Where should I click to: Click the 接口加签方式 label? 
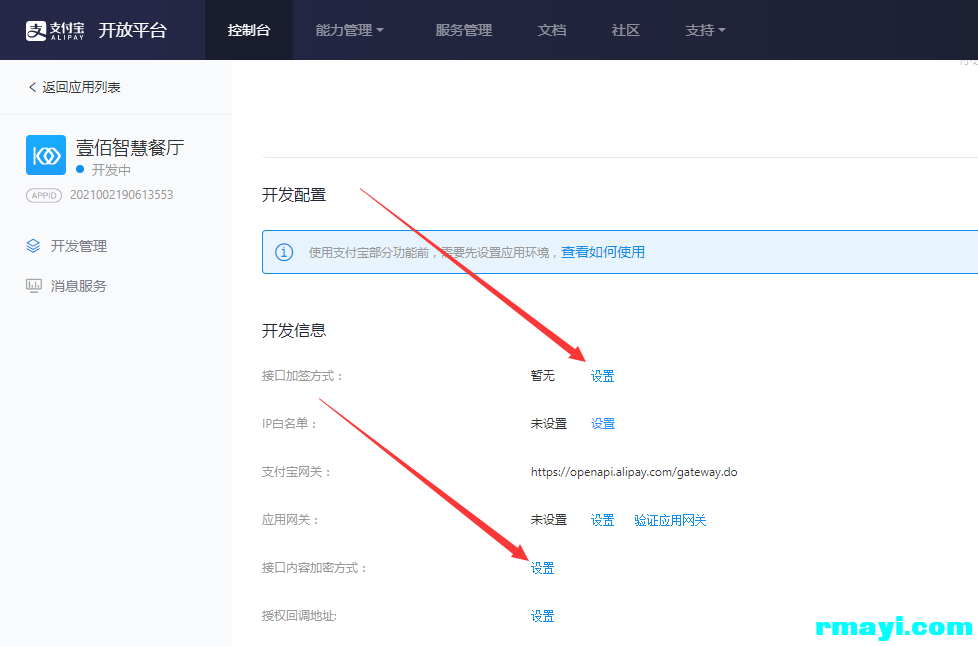pos(302,376)
